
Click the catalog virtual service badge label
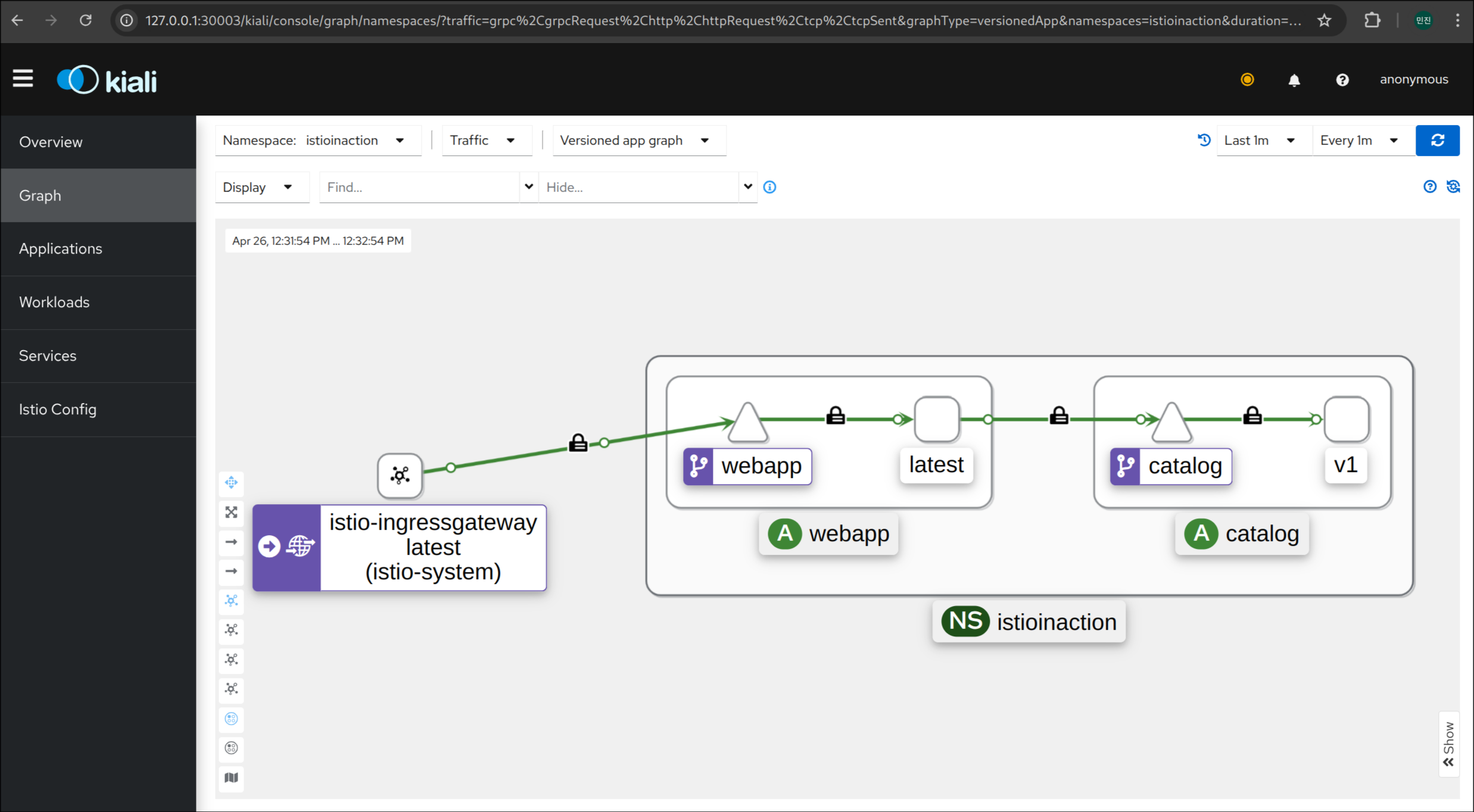(x=1171, y=466)
